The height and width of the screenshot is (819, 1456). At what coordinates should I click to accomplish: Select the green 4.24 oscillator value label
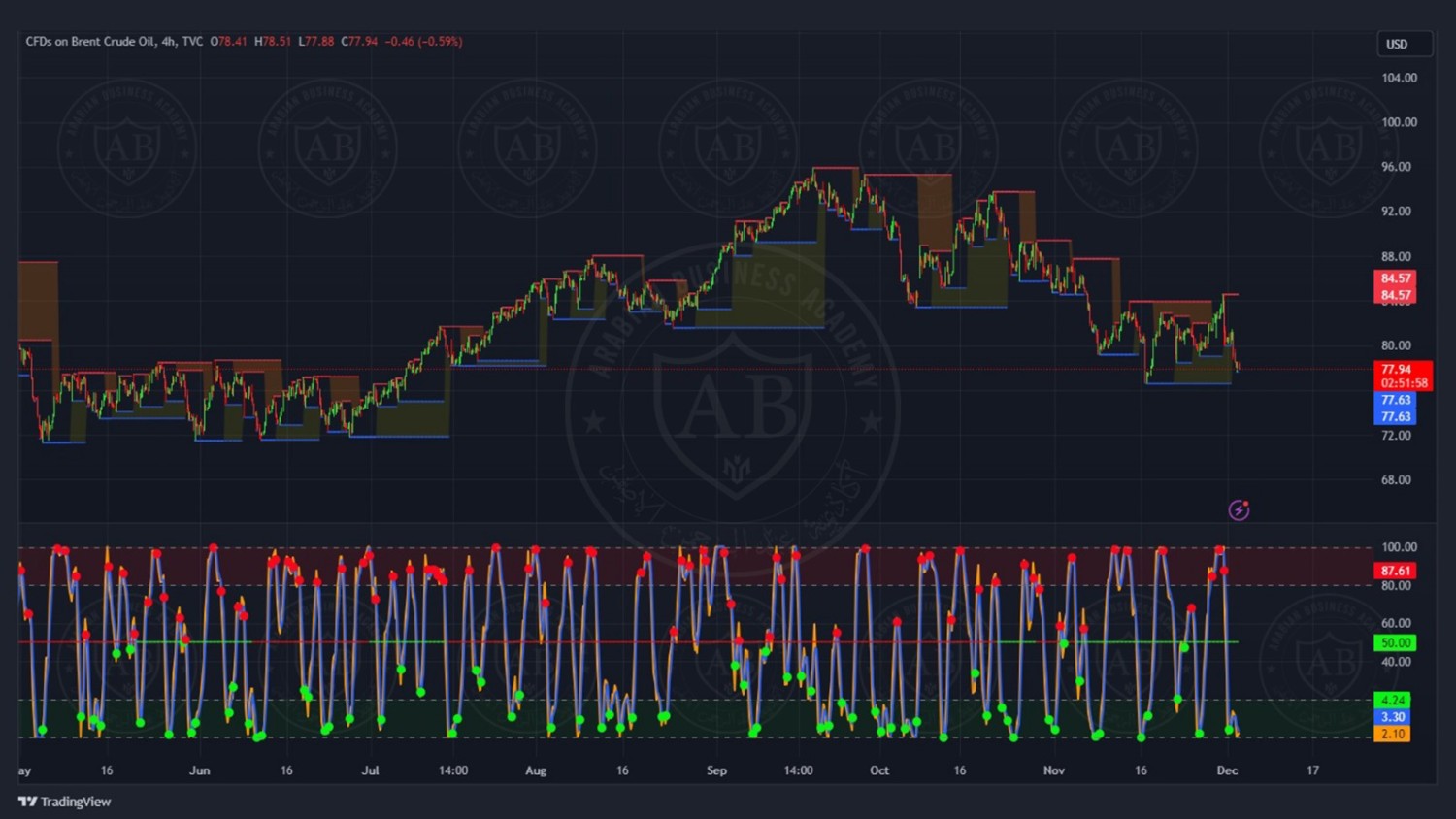(x=1392, y=700)
